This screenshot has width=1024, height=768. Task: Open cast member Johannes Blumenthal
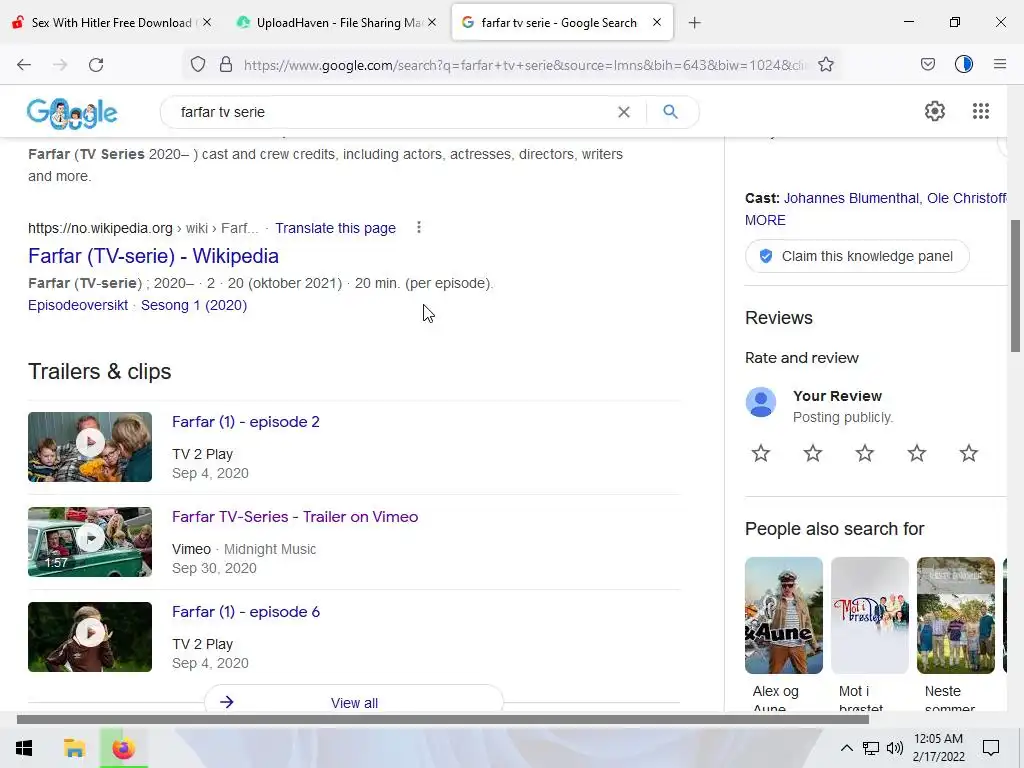[851, 198]
